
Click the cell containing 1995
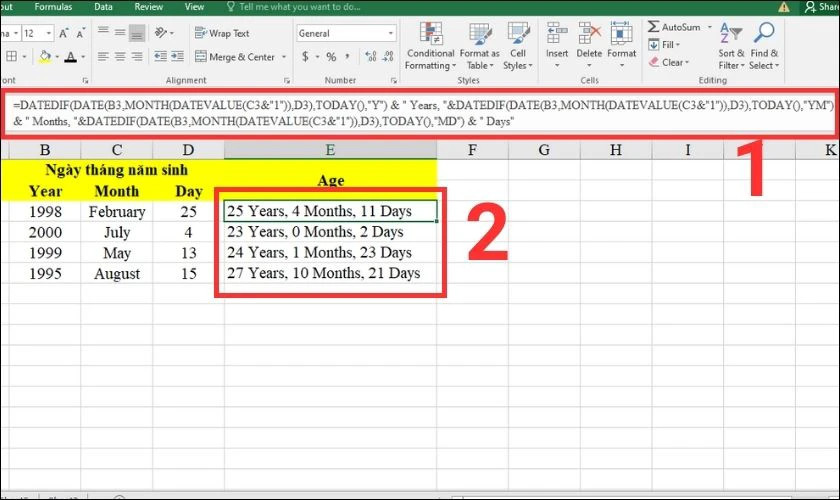coord(45,273)
